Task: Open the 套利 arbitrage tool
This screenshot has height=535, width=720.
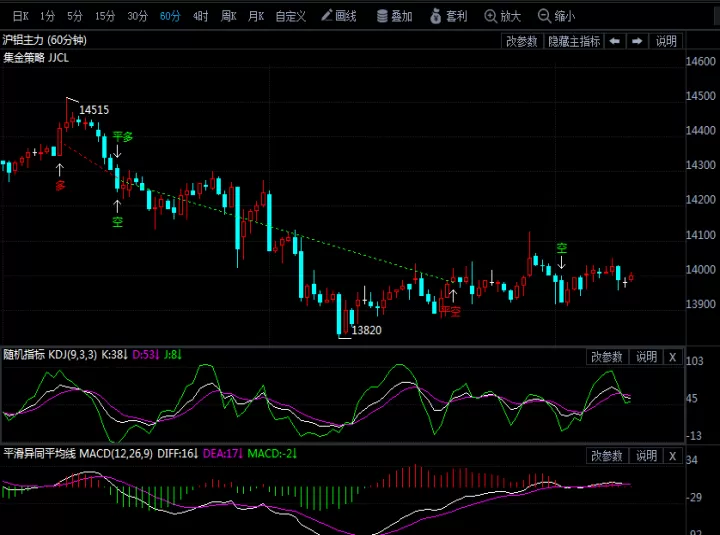Action: point(449,16)
